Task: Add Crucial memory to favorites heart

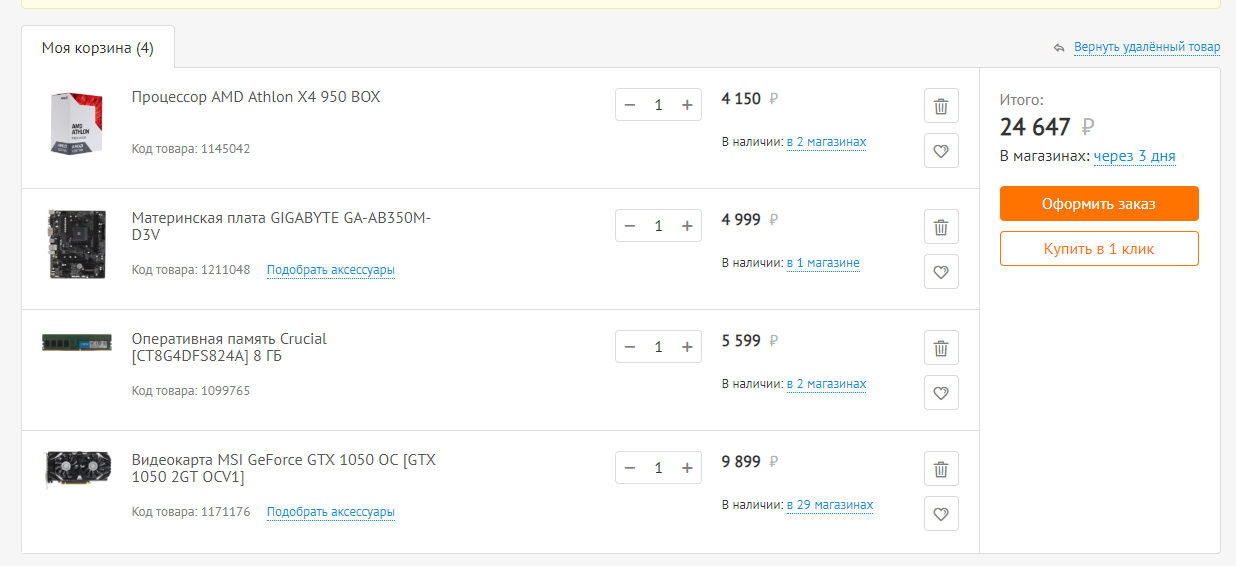Action: 941,393
